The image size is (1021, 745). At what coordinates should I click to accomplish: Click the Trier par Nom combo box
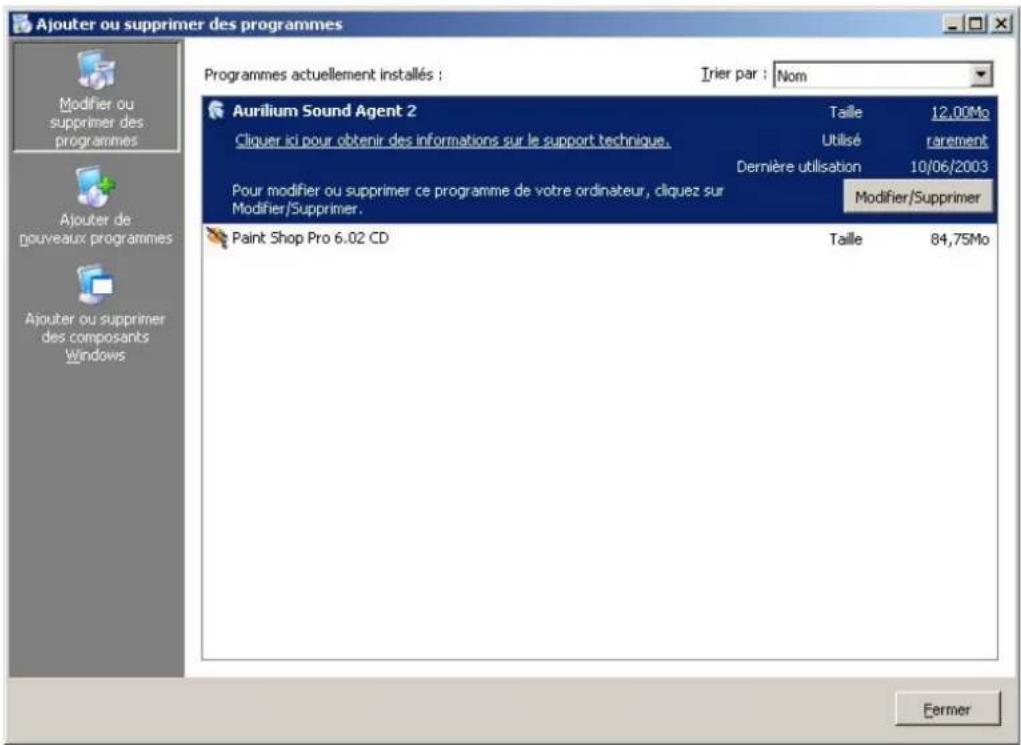click(x=883, y=74)
